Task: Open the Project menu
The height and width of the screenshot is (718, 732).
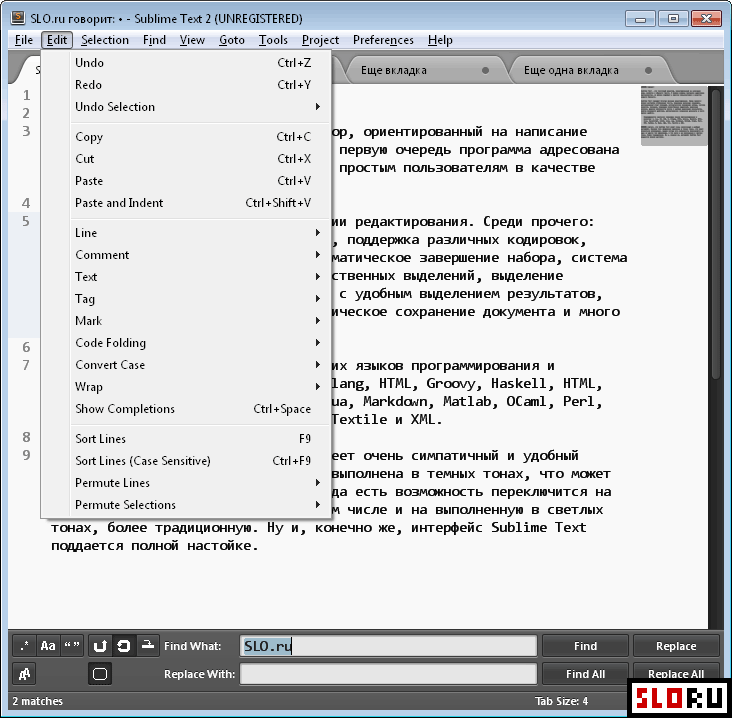Action: coord(320,40)
